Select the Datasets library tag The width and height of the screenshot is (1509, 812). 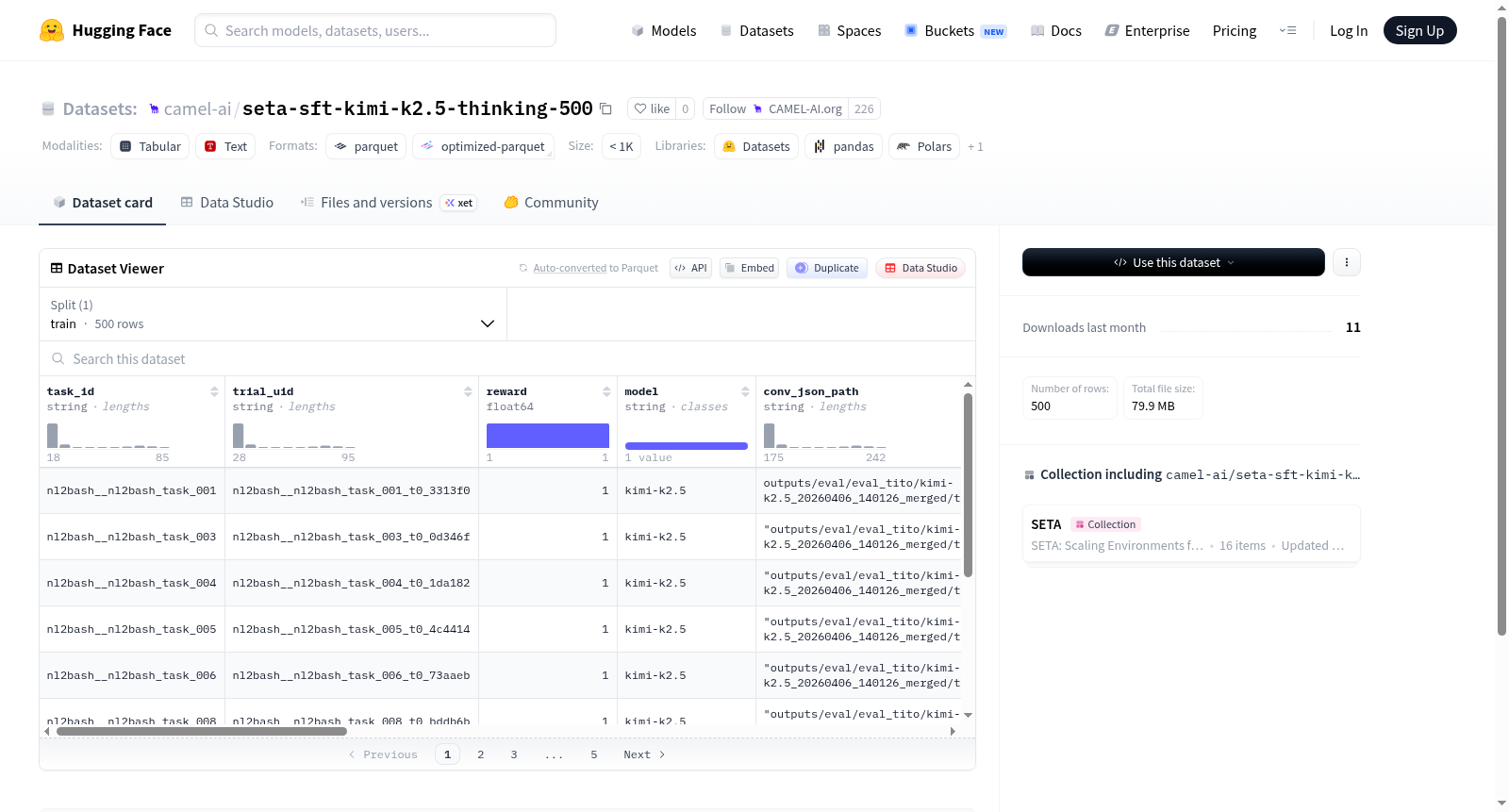pyautogui.click(x=756, y=146)
